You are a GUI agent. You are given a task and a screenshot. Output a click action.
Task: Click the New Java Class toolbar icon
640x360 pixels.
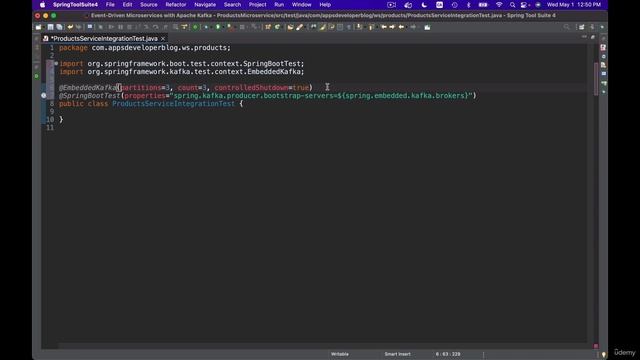[278, 27]
